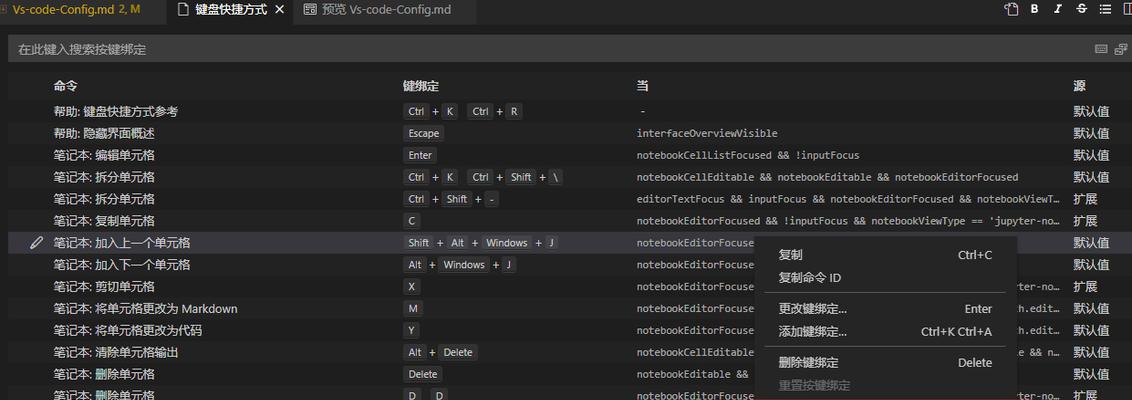Click the Enter keybinding cell
This screenshot has width=1132, height=400.
(420, 155)
